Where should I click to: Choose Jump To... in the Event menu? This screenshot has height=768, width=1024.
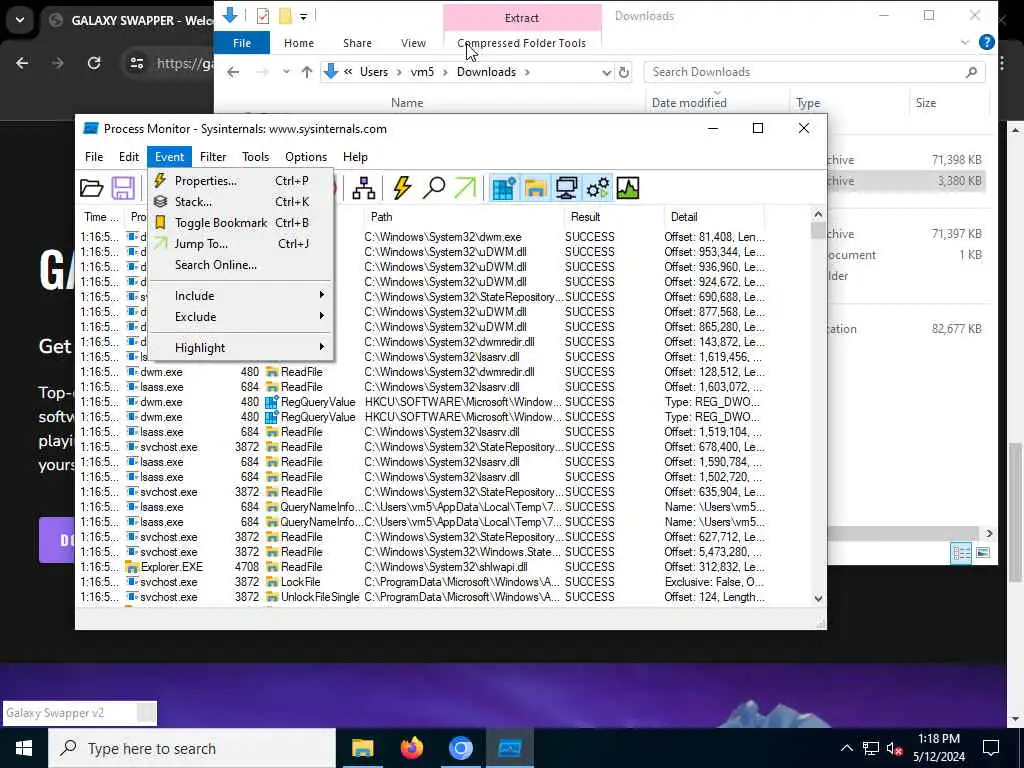pyautogui.click(x=240, y=244)
